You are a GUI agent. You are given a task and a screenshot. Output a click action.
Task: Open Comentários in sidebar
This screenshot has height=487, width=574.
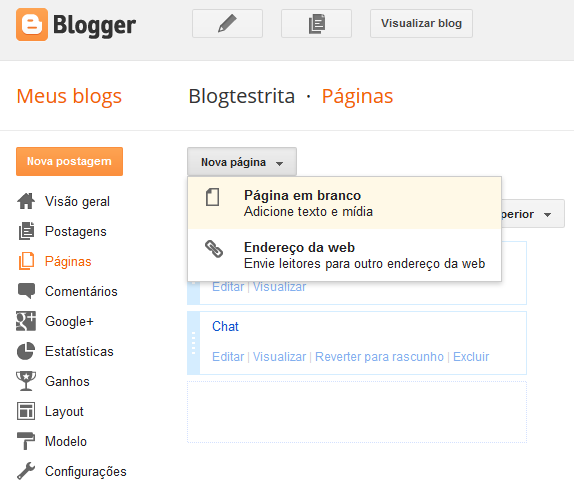(81, 291)
